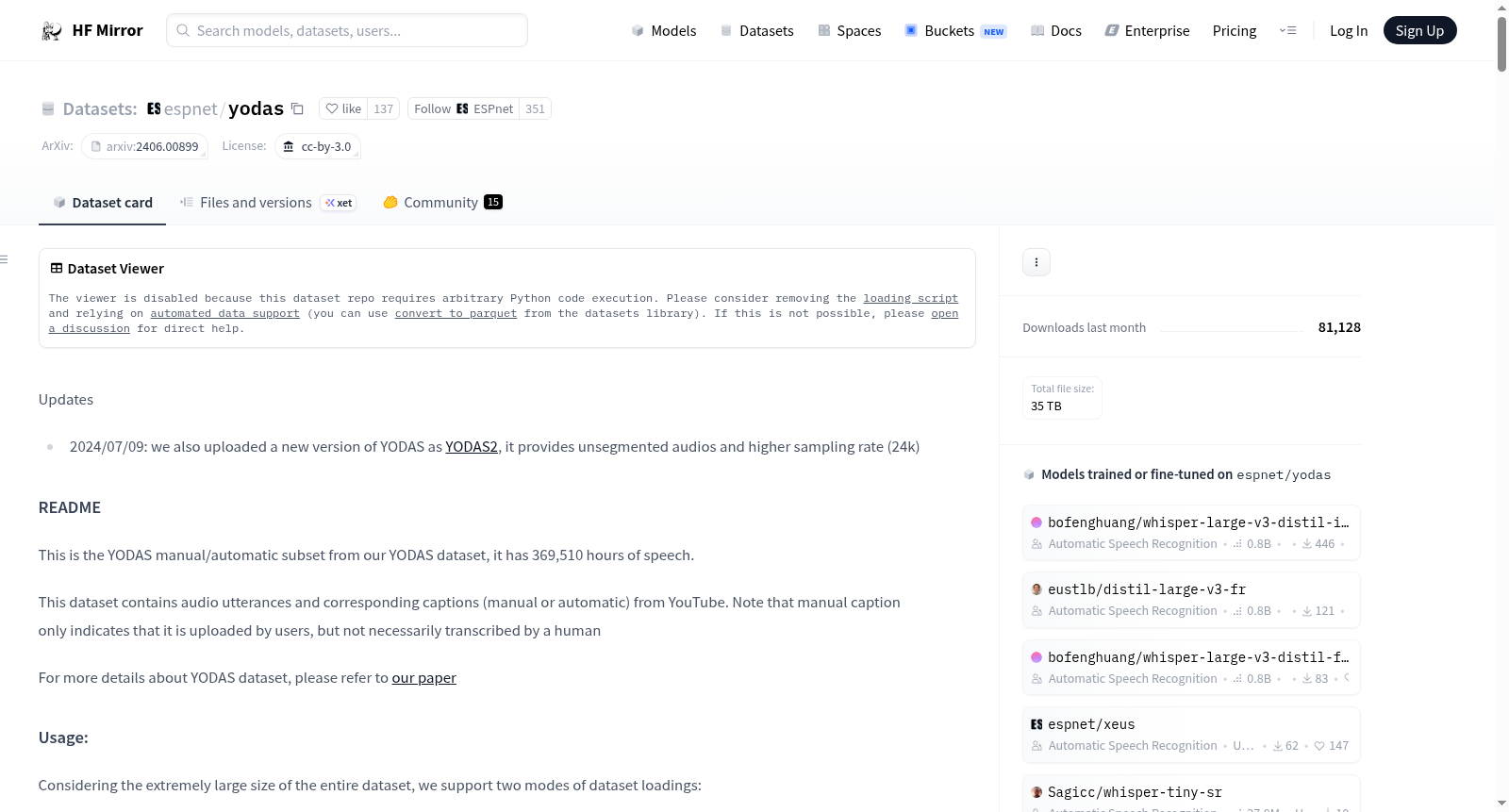Click the 81,128 downloads value
1509x812 pixels.
pyautogui.click(x=1339, y=327)
